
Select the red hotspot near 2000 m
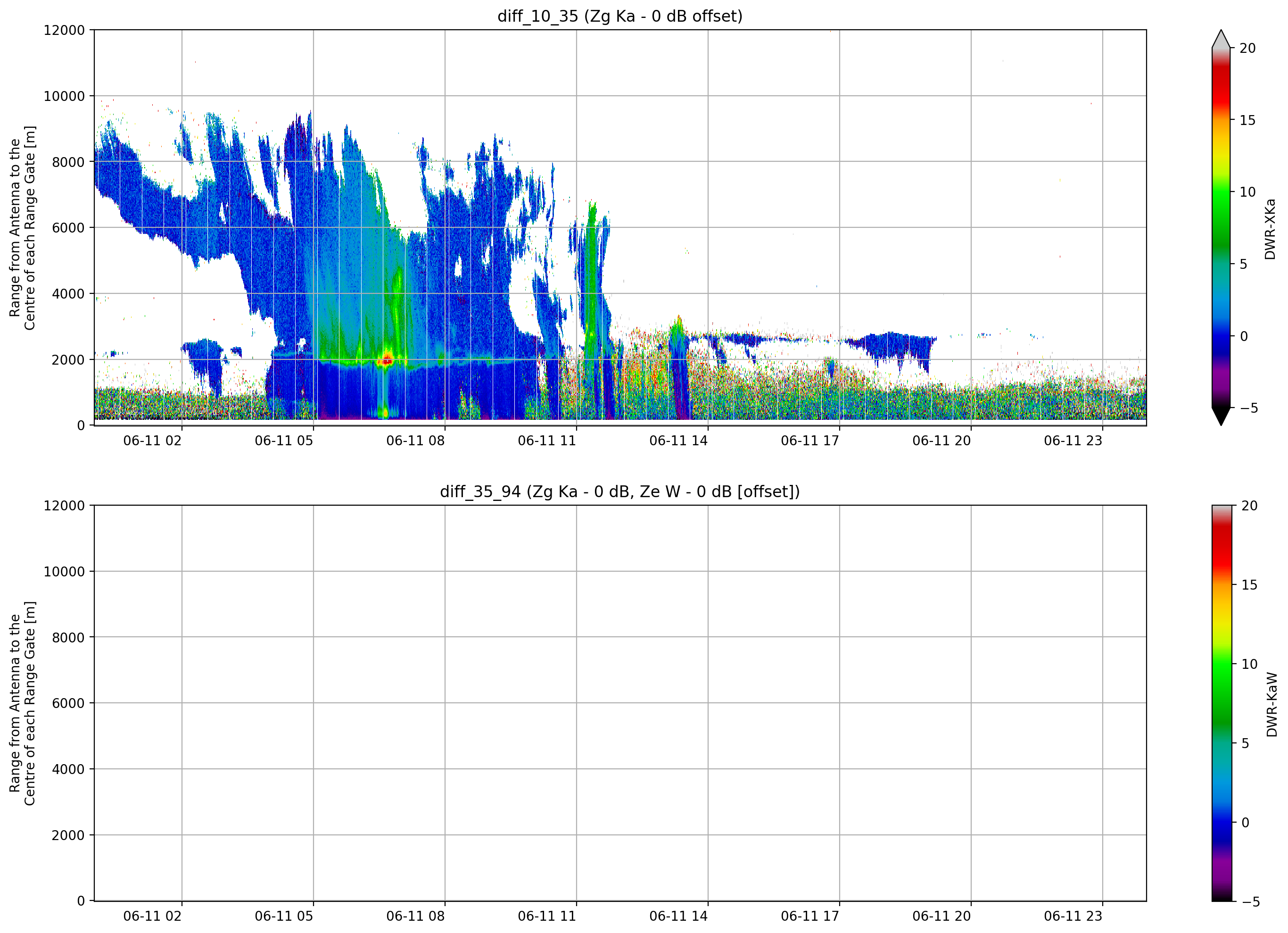[388, 360]
